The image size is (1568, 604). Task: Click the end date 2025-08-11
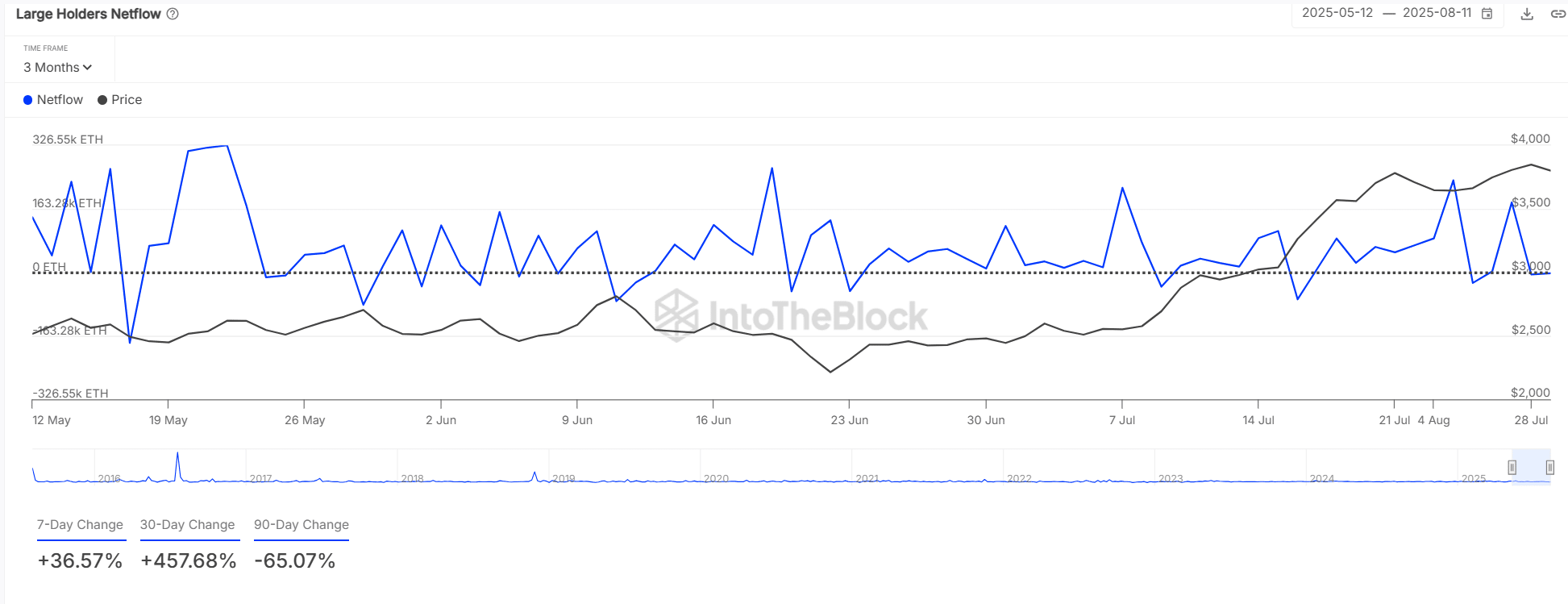click(1437, 13)
